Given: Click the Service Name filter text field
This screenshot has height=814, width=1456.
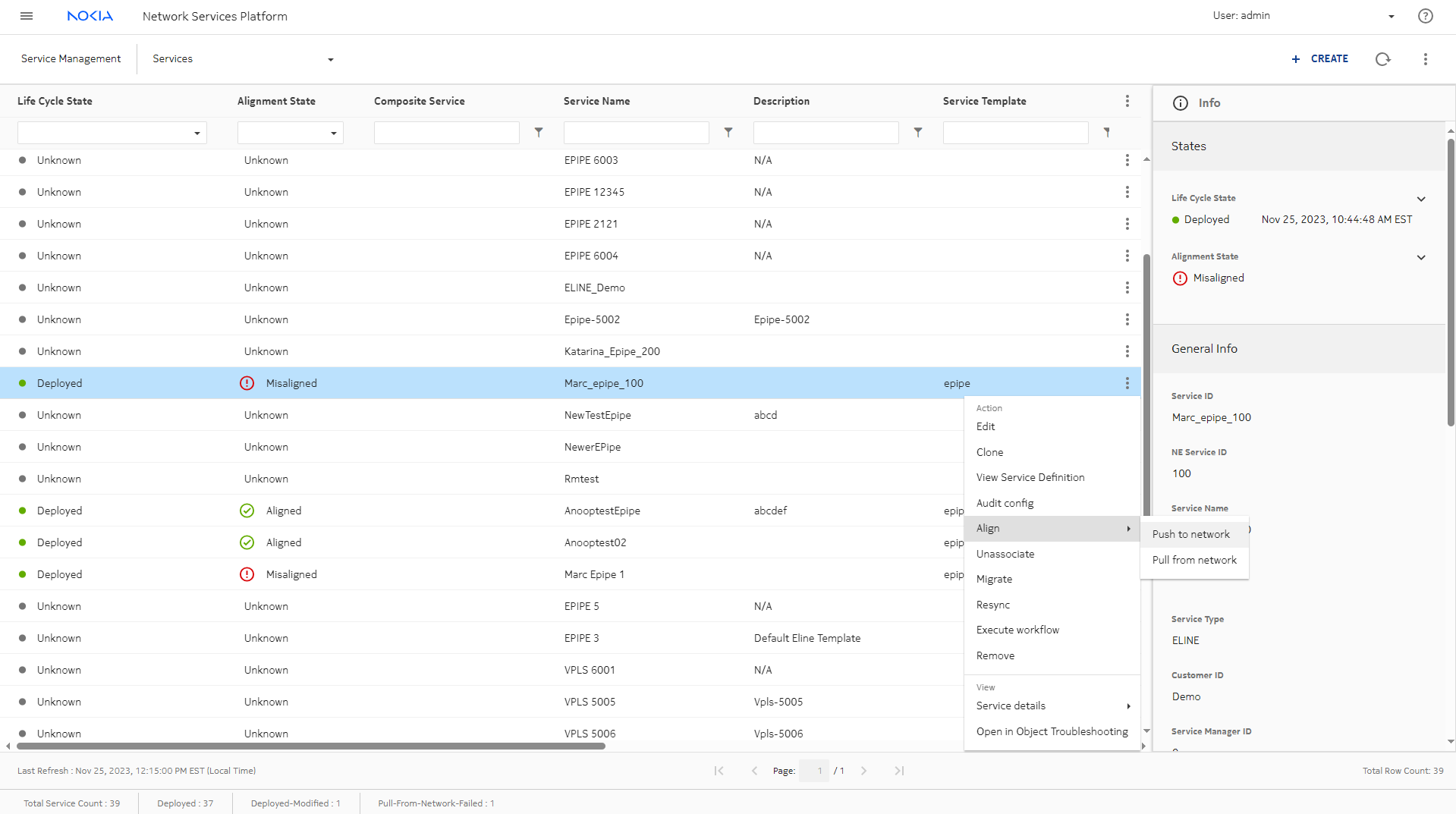Looking at the screenshot, I should point(636,133).
